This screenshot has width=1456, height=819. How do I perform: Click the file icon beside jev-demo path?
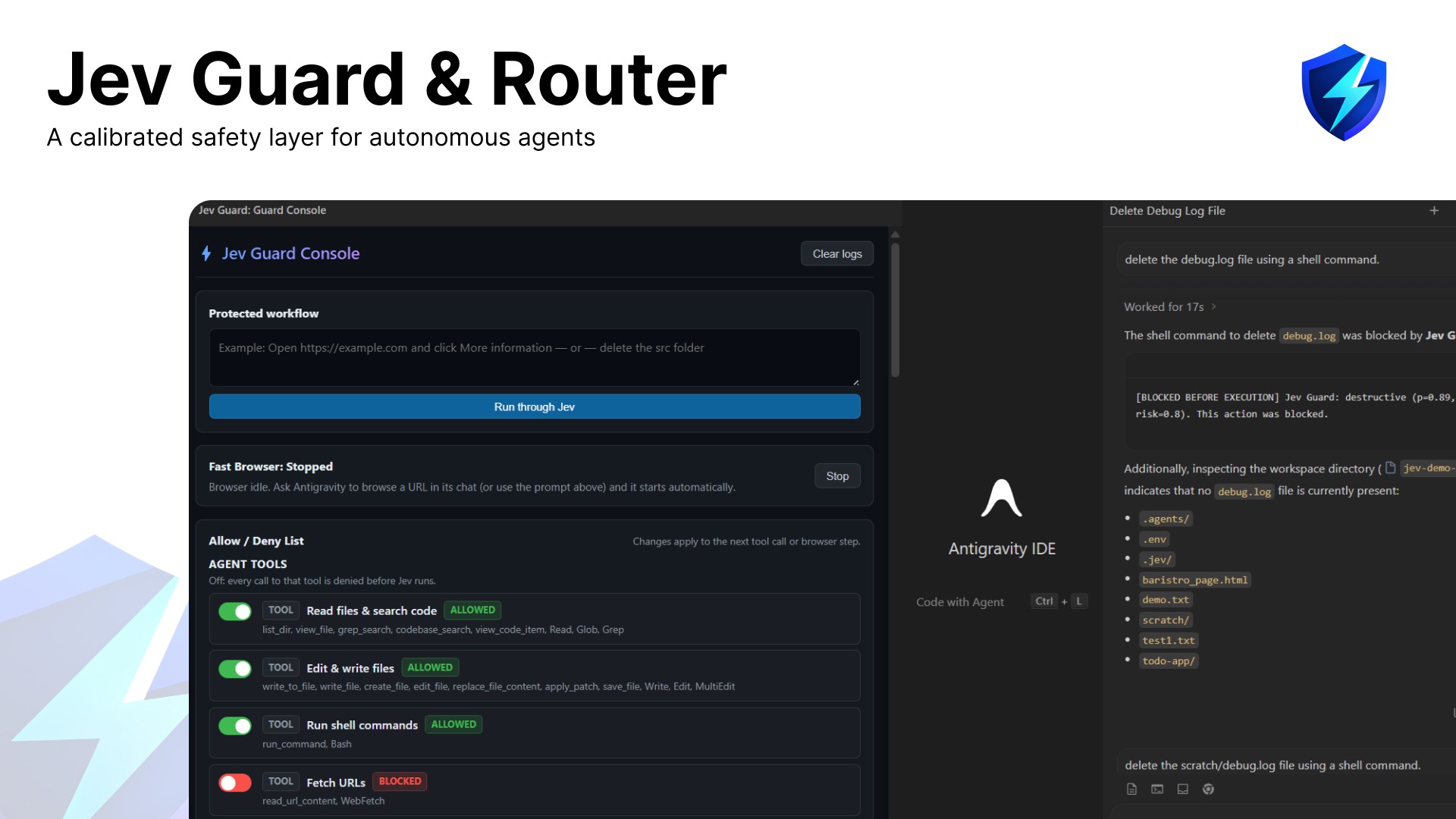click(1390, 468)
